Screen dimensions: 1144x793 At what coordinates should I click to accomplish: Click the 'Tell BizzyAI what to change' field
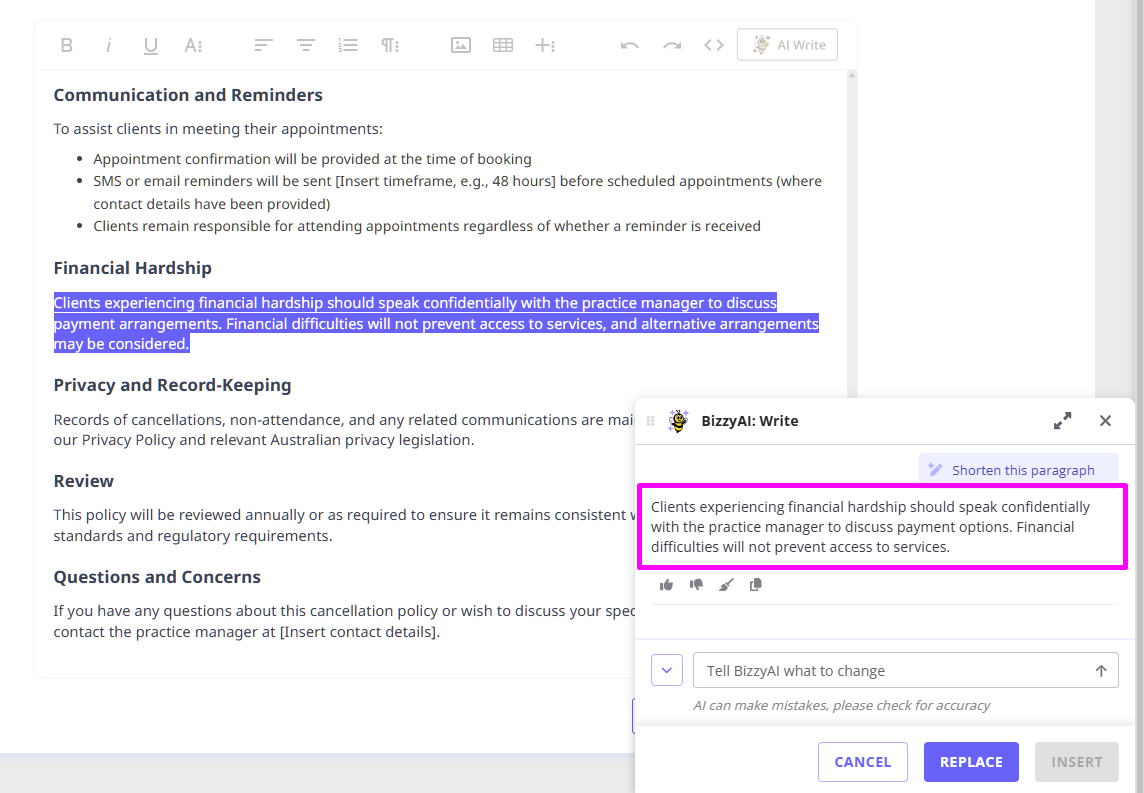pos(890,670)
